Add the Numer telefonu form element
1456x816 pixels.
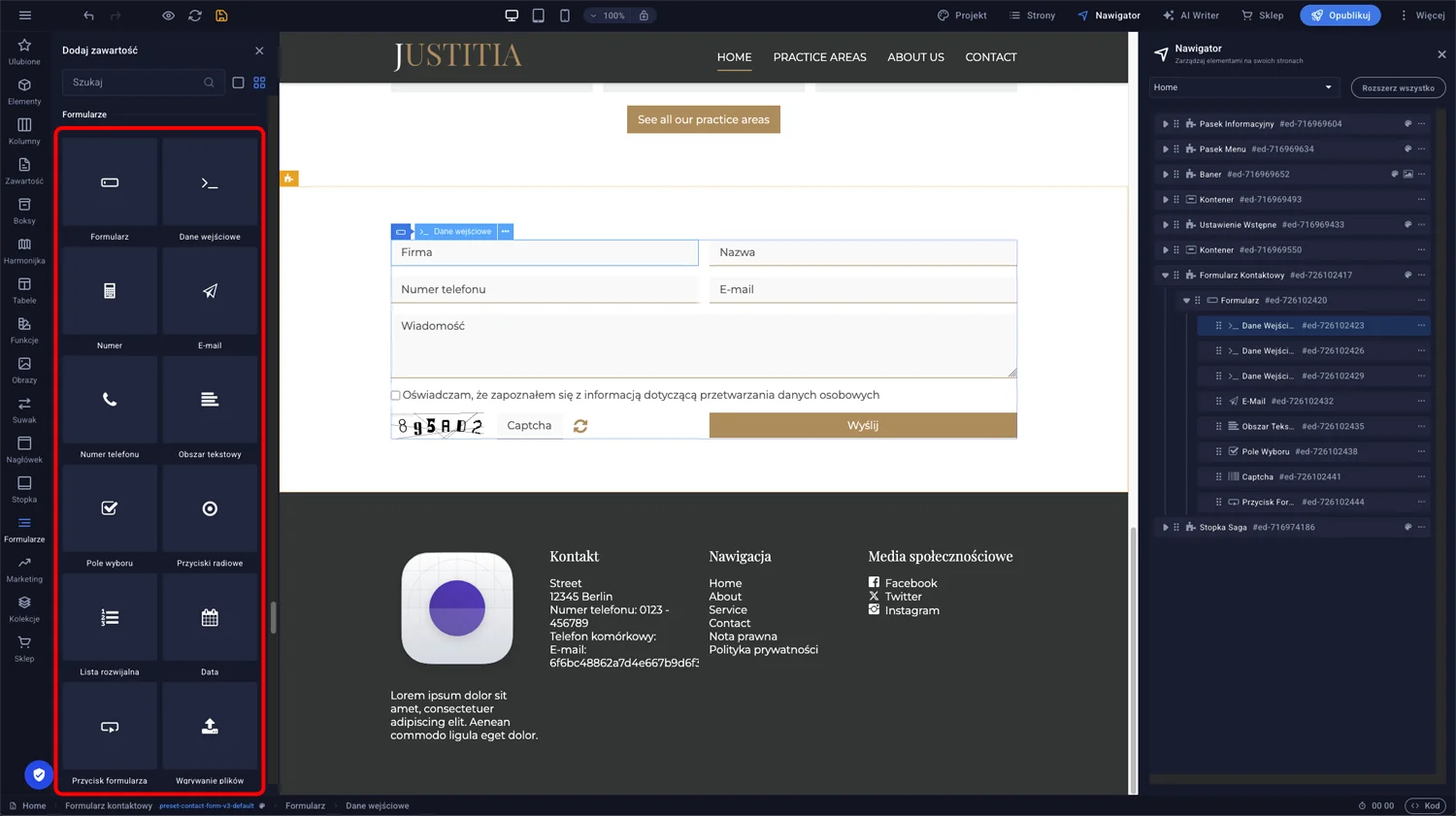coord(110,408)
